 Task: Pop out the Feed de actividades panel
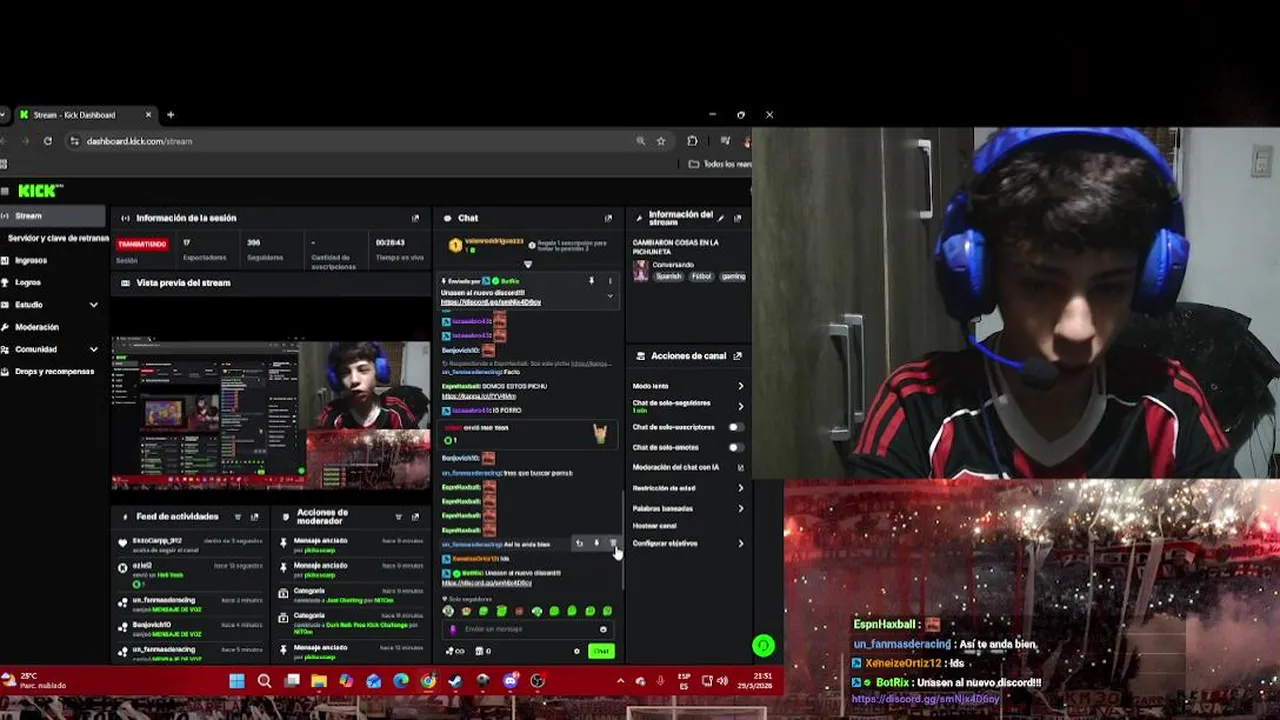255,517
